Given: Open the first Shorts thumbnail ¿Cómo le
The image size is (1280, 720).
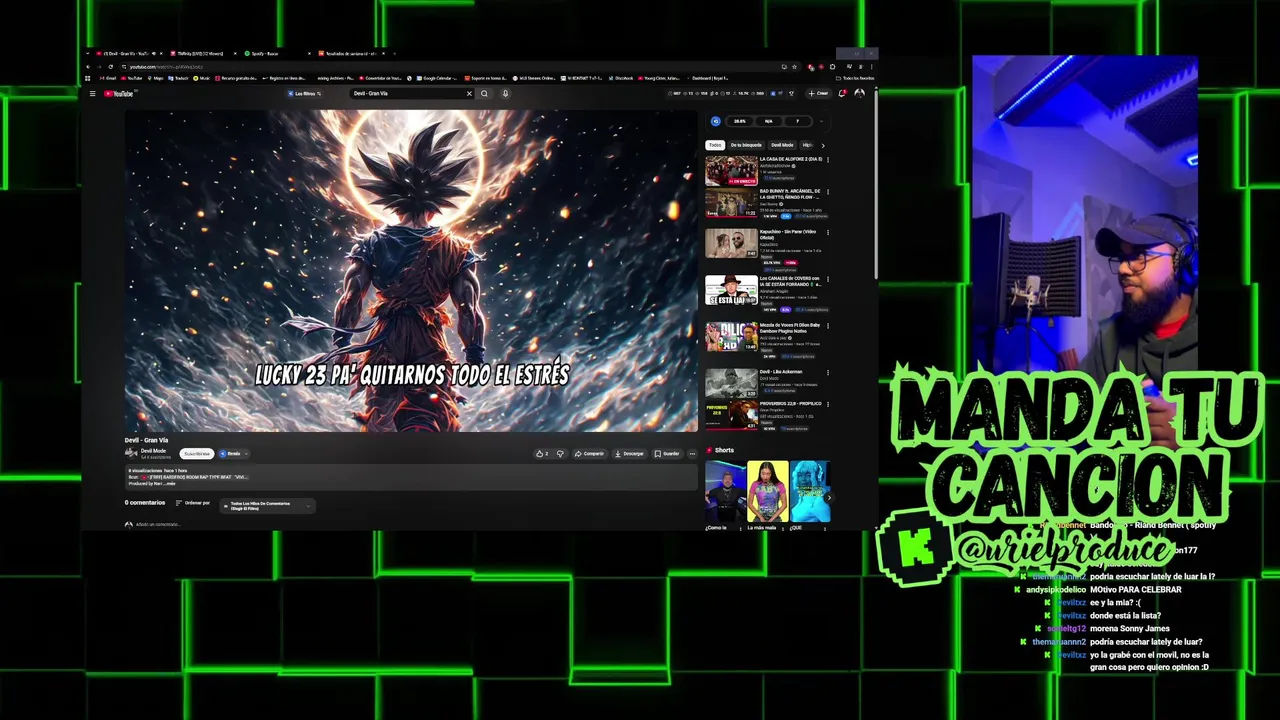Looking at the screenshot, I should pos(725,491).
